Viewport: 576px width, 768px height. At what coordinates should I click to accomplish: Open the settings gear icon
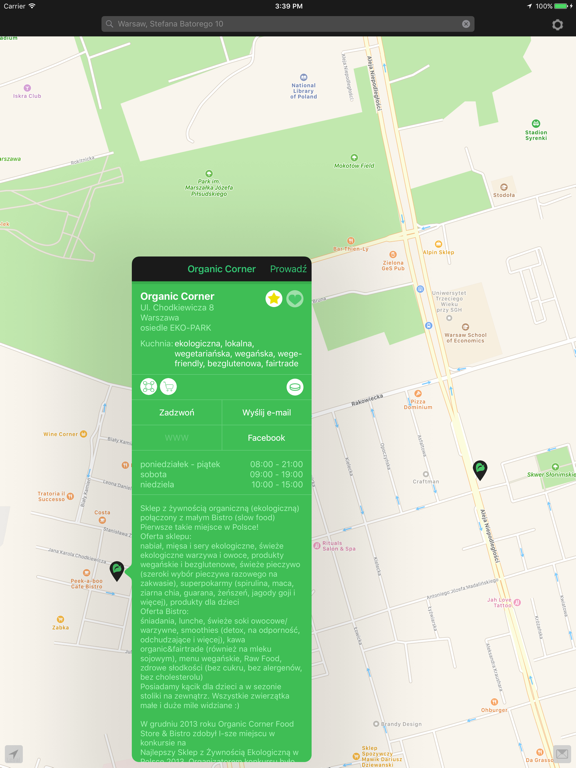point(557,24)
